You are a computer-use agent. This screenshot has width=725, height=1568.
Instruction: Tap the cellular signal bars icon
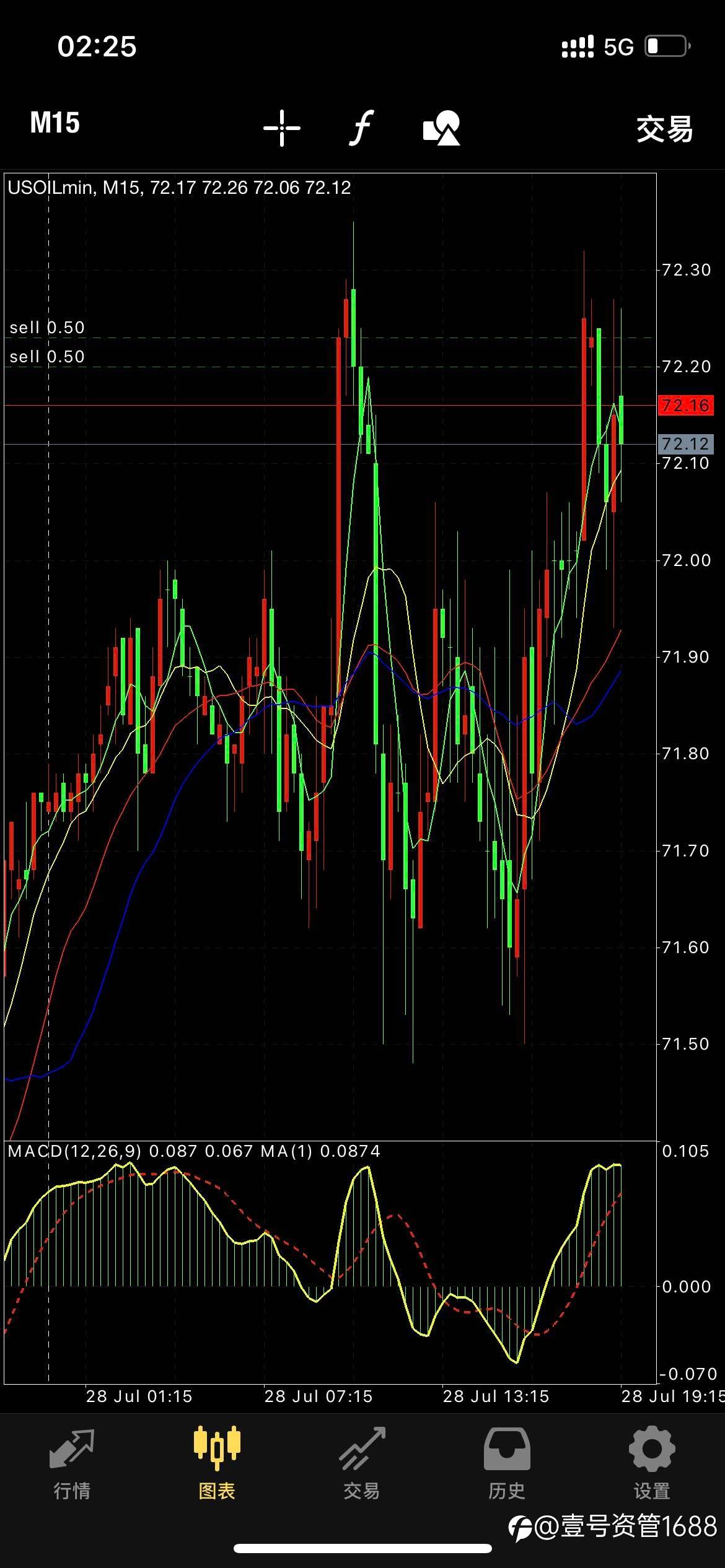[578, 47]
